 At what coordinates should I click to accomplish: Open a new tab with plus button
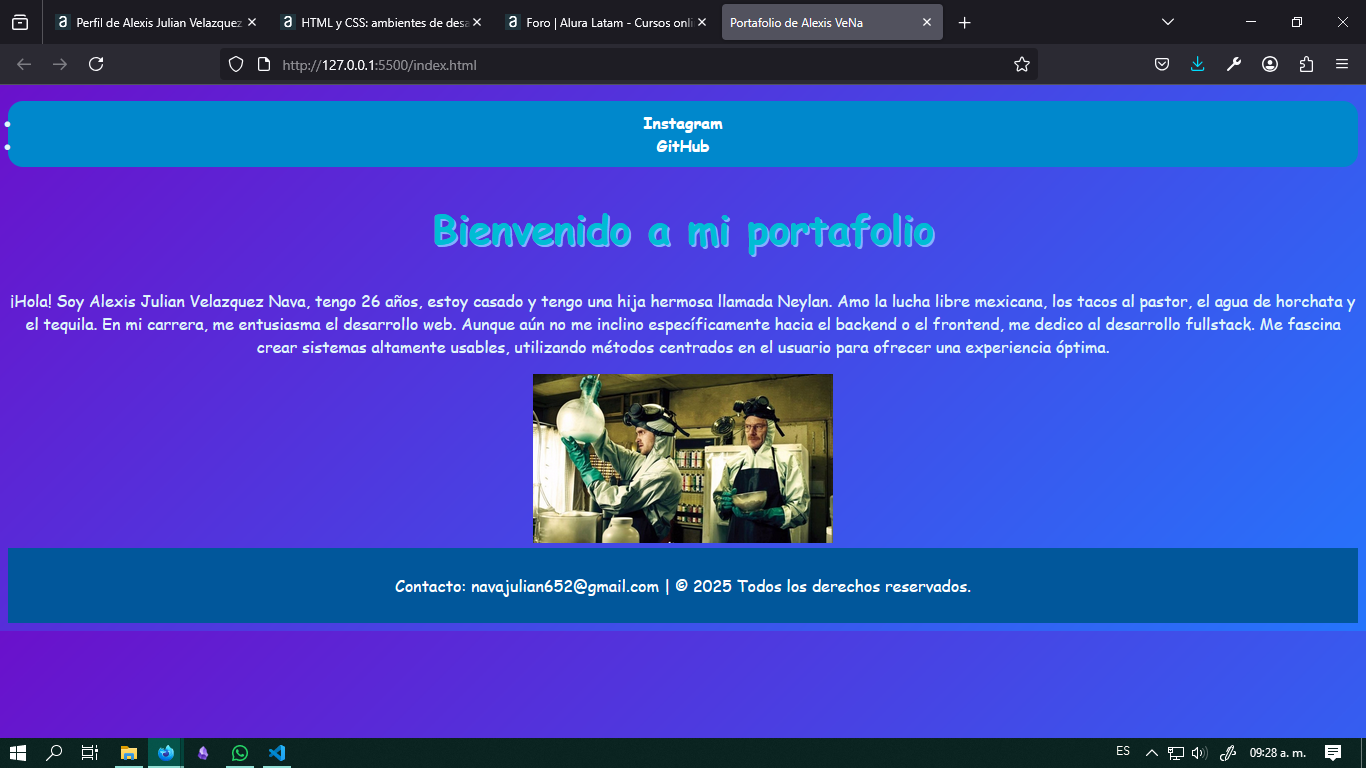coord(964,22)
